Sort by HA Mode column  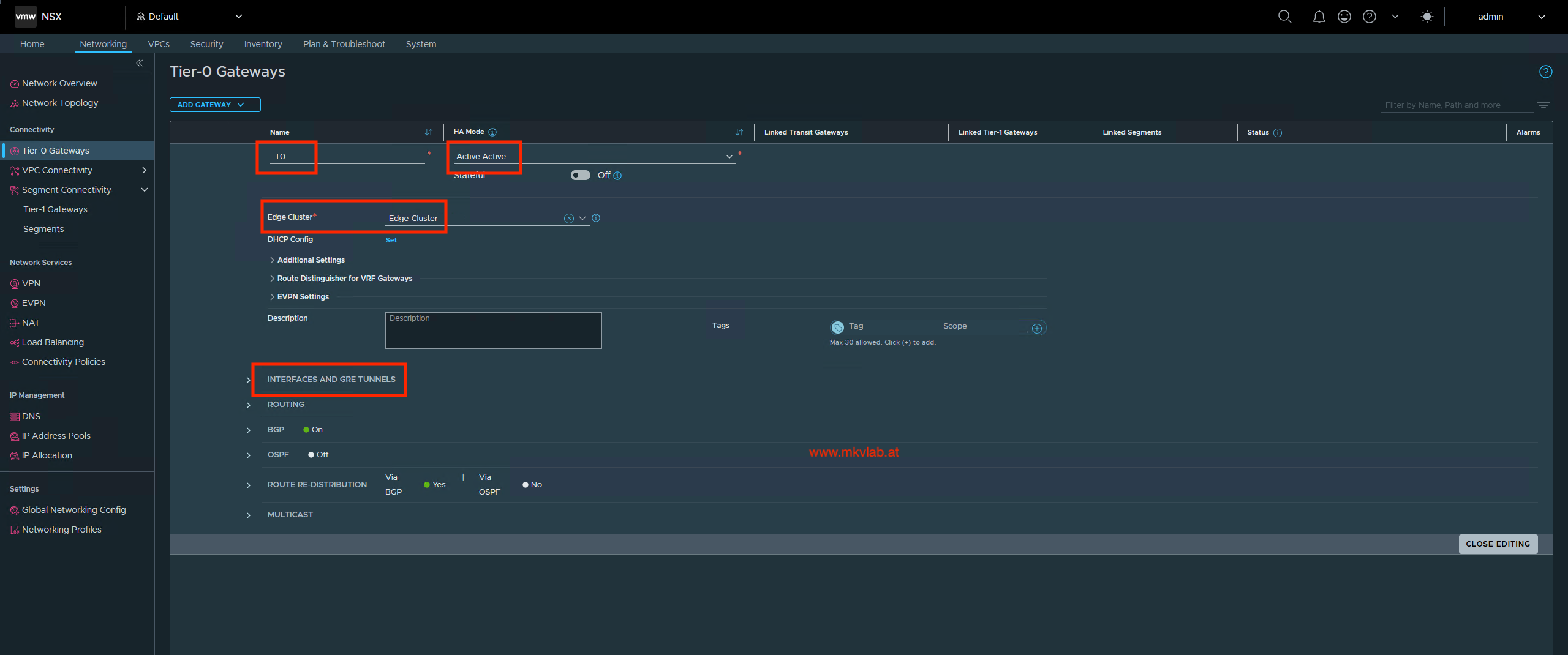[739, 132]
